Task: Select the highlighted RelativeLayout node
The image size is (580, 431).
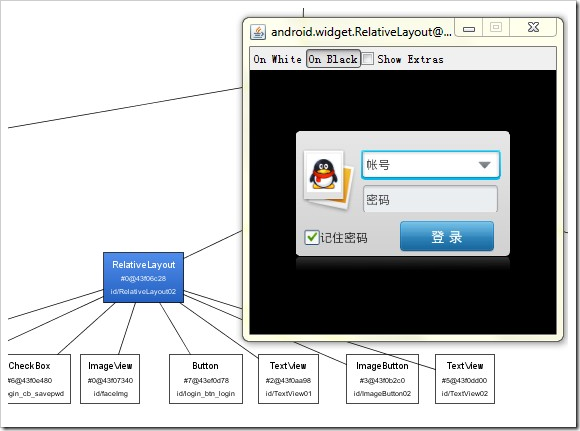Action: coord(144,277)
